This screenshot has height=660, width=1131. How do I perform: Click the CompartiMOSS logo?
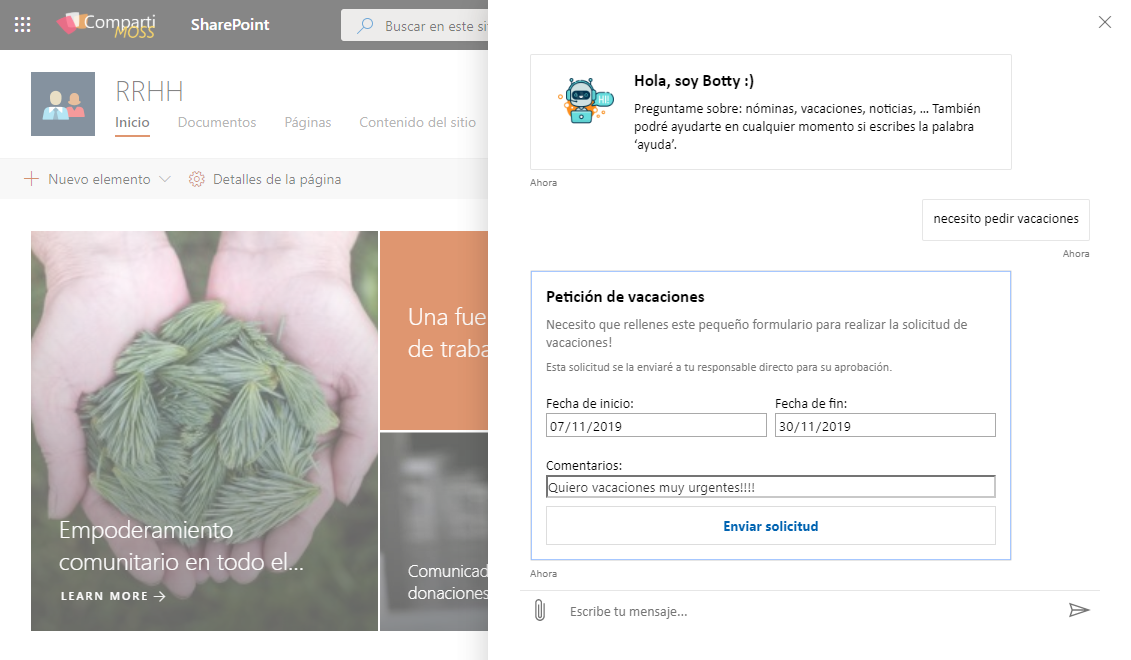pyautogui.click(x=108, y=25)
